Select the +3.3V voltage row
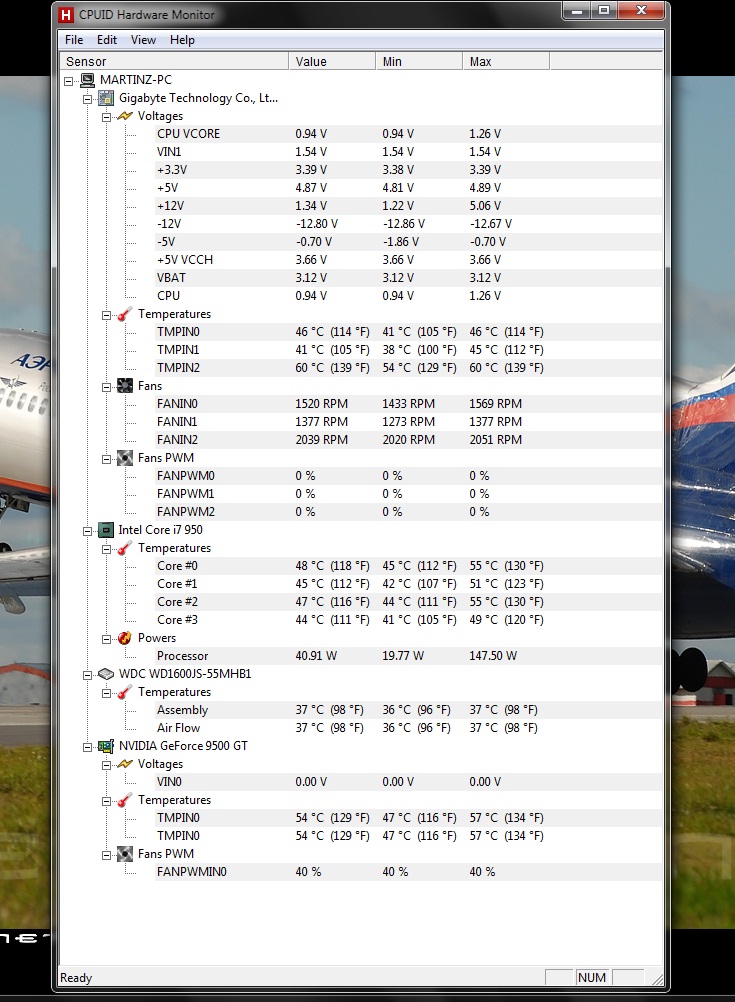Image resolution: width=735 pixels, height=1002 pixels. point(408,169)
